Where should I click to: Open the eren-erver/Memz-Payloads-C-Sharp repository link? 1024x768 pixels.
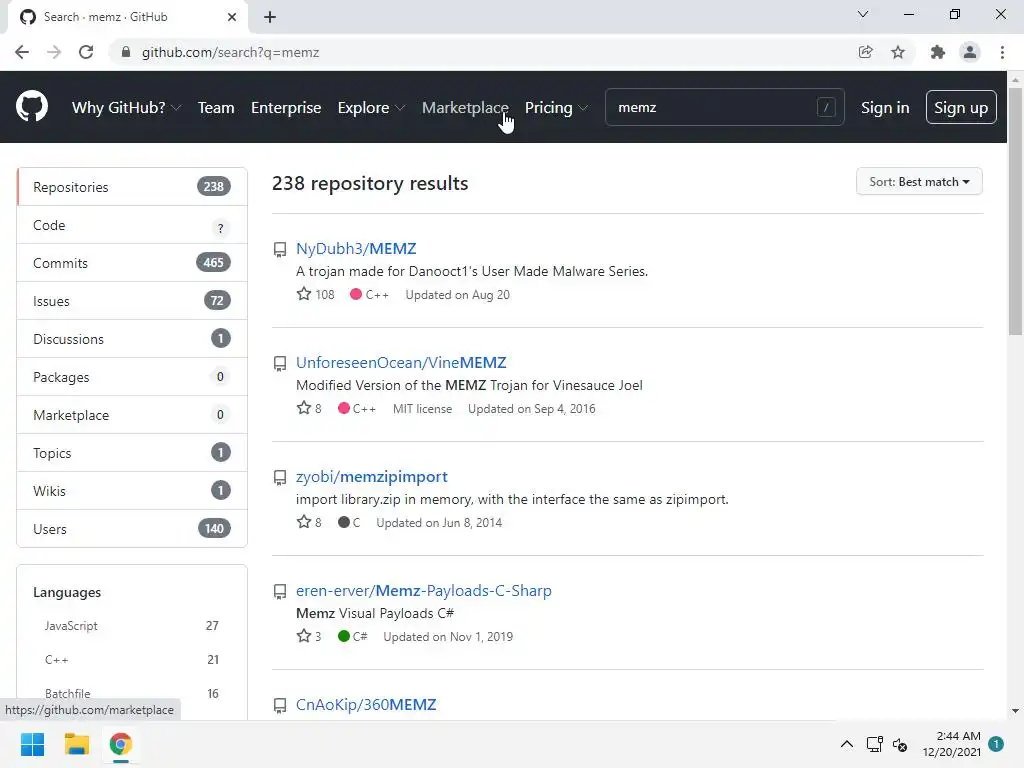[x=424, y=590]
